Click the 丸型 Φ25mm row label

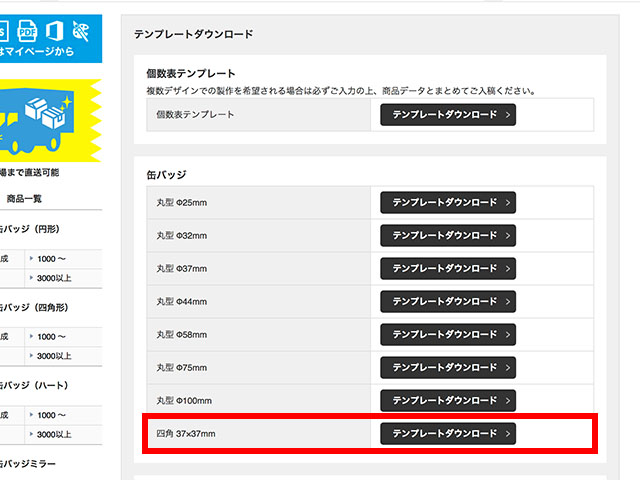182,203
